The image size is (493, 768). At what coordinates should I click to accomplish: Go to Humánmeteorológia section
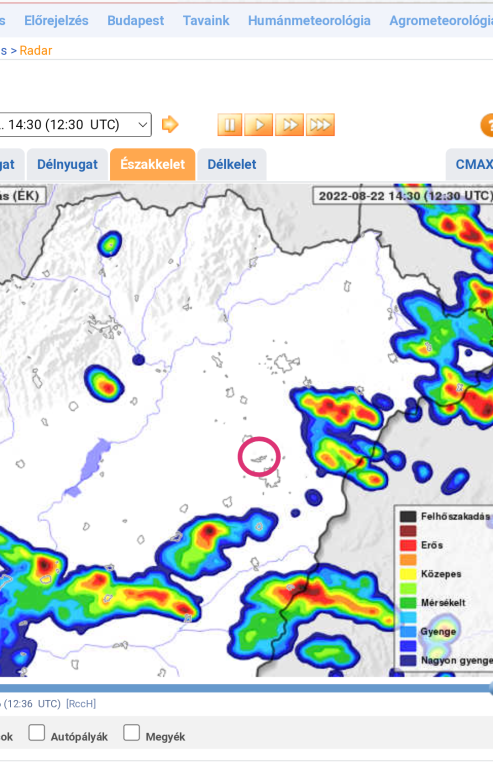click(x=309, y=21)
